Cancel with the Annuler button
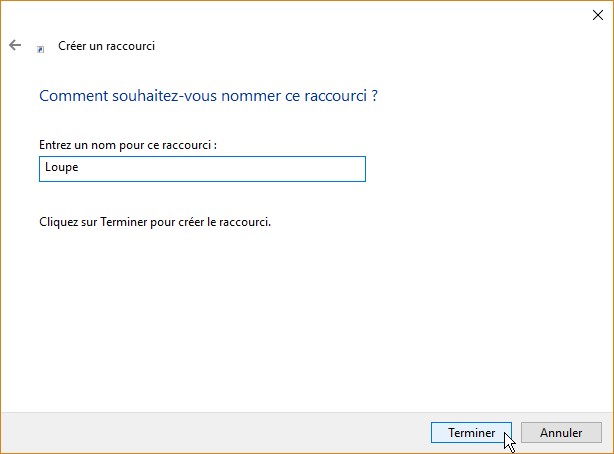This screenshot has width=614, height=454. pyautogui.click(x=561, y=433)
